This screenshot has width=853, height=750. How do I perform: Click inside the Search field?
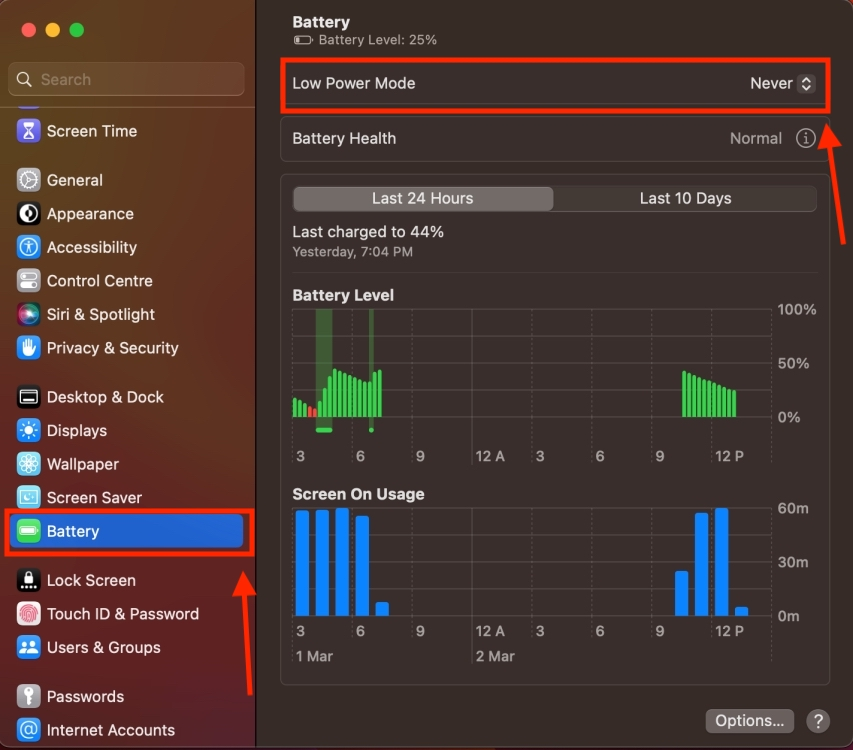point(125,79)
